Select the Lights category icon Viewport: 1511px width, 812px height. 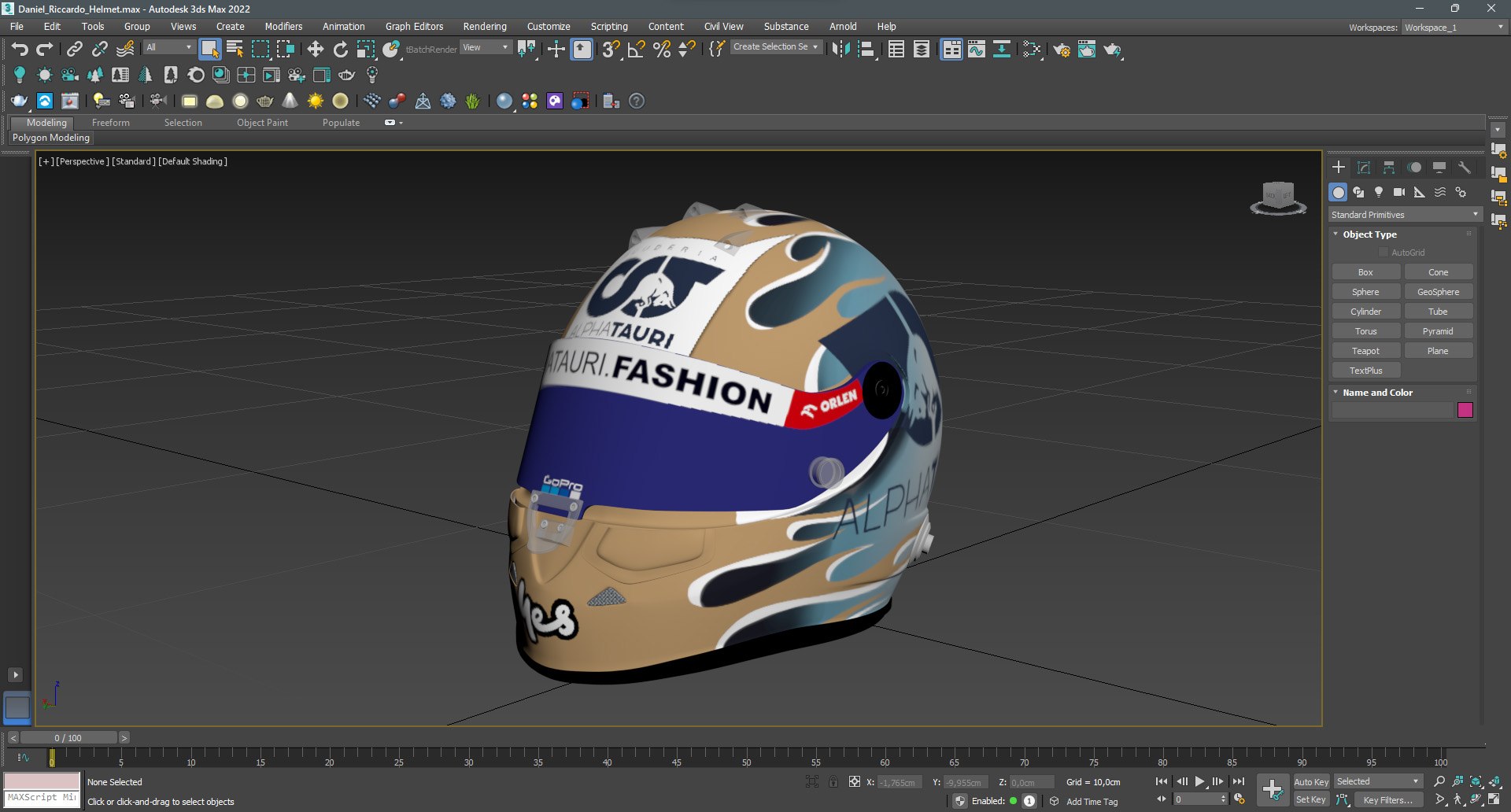pos(1379,192)
